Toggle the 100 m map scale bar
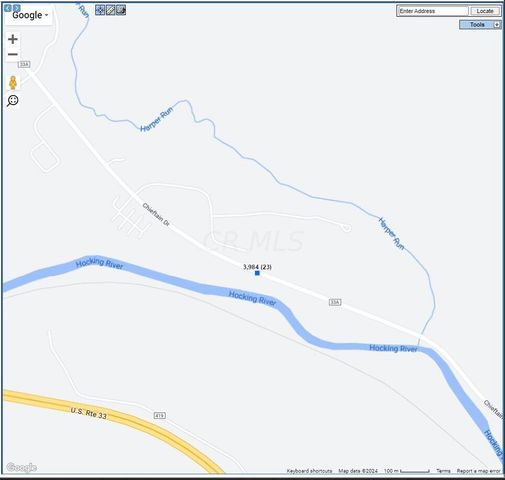 coord(407,471)
